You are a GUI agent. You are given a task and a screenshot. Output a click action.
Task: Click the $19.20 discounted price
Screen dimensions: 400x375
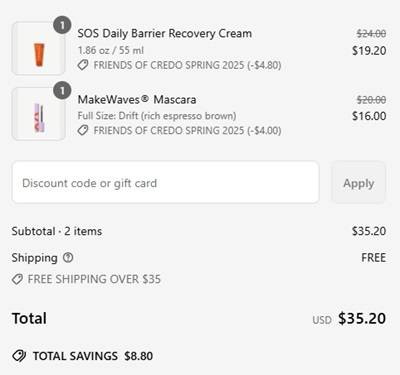[x=369, y=51]
